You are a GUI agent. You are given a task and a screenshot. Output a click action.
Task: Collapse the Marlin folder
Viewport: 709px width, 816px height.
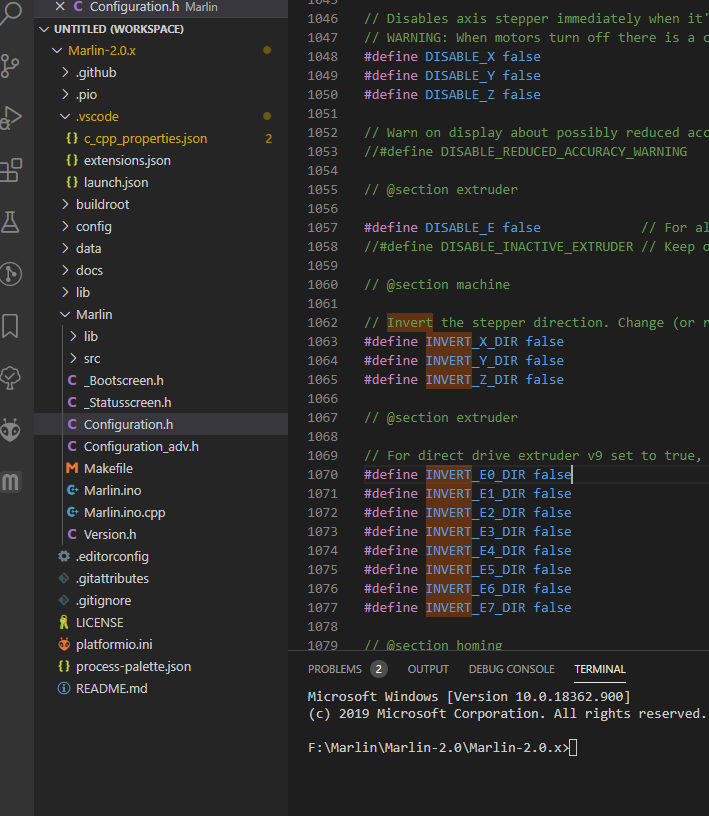(x=65, y=314)
